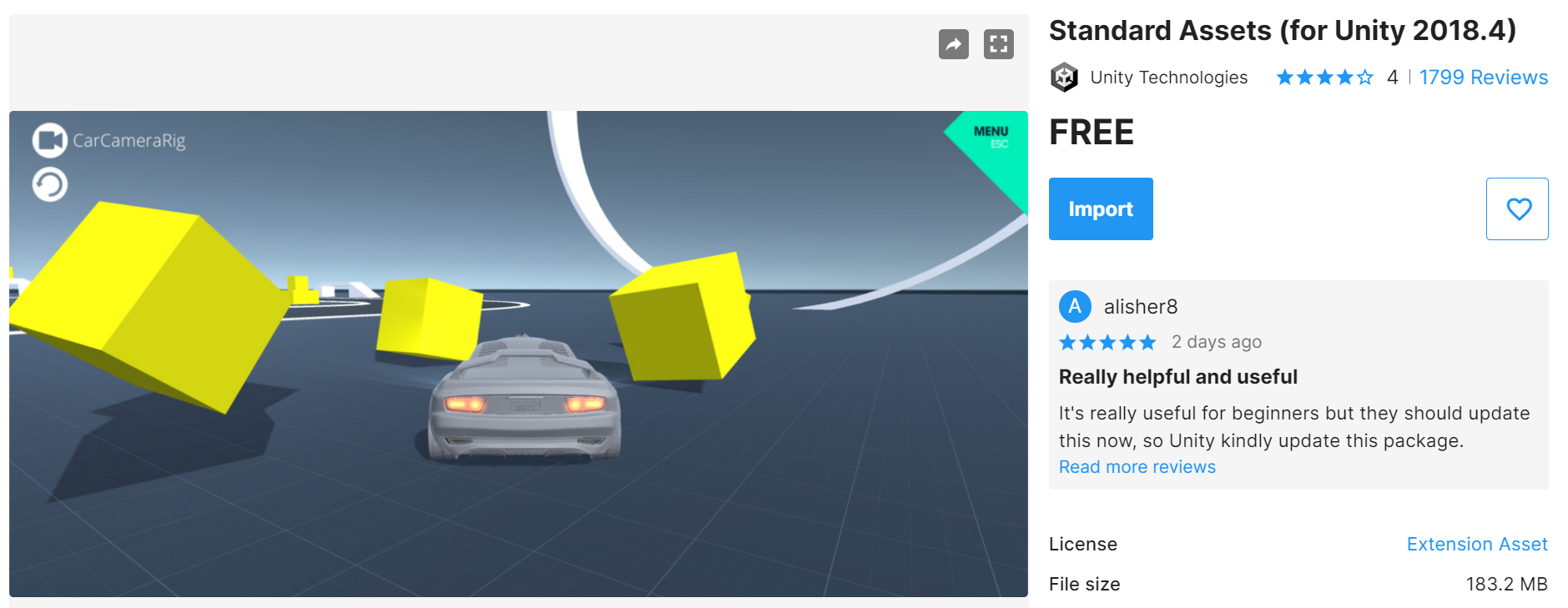Click the License label
1568x608 pixels.
tap(1082, 544)
